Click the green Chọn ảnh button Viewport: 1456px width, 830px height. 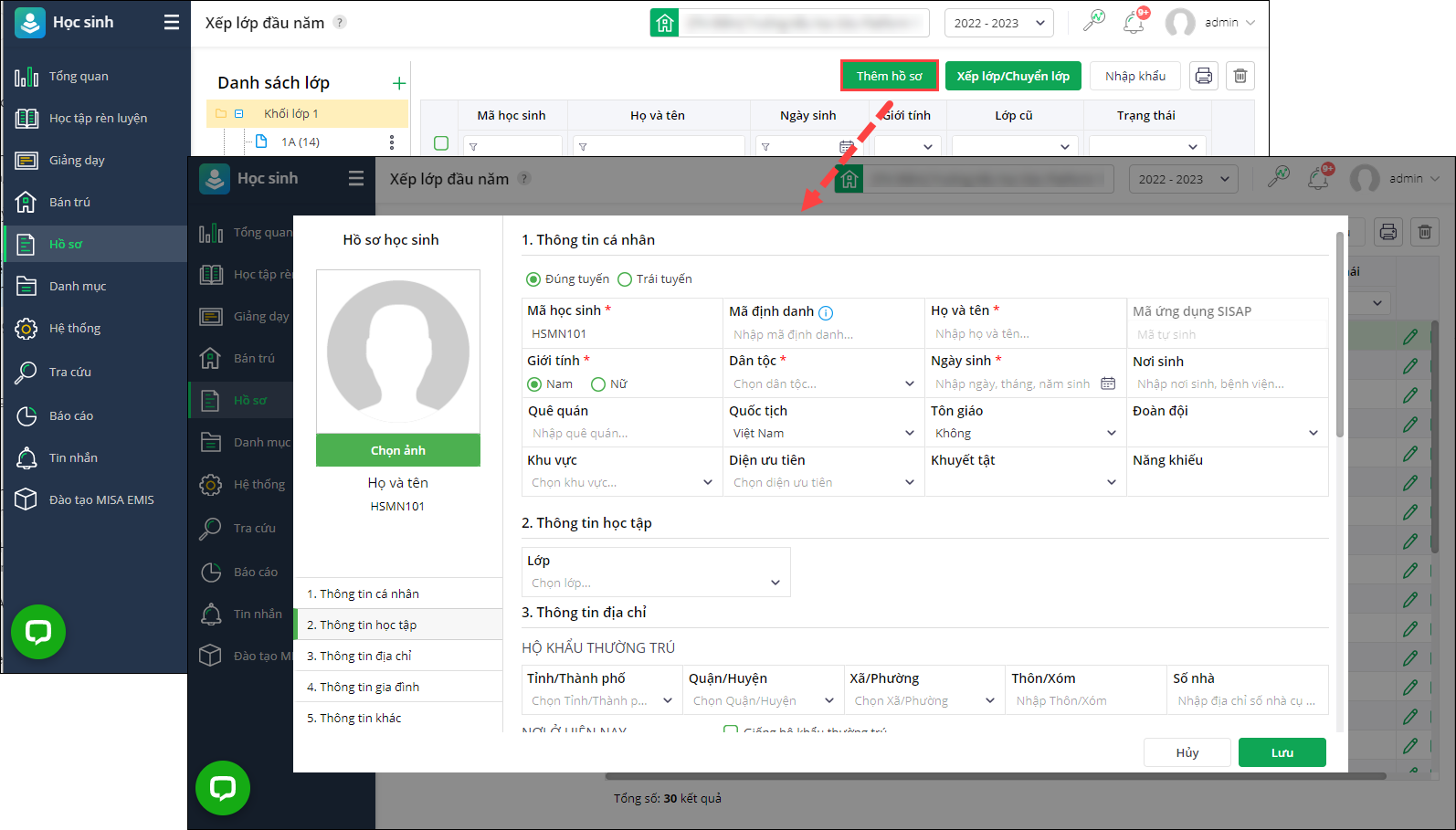398,450
